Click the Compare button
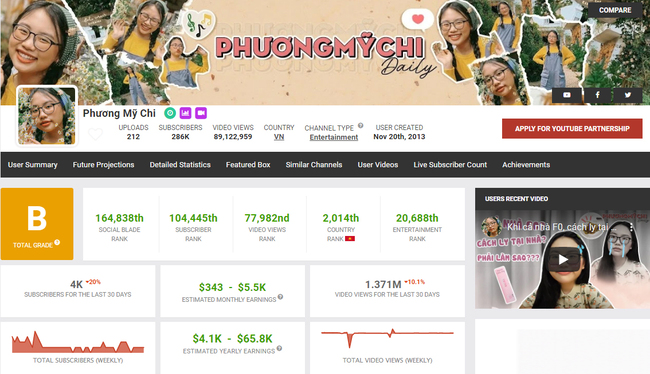650x374 pixels. pyautogui.click(x=615, y=10)
